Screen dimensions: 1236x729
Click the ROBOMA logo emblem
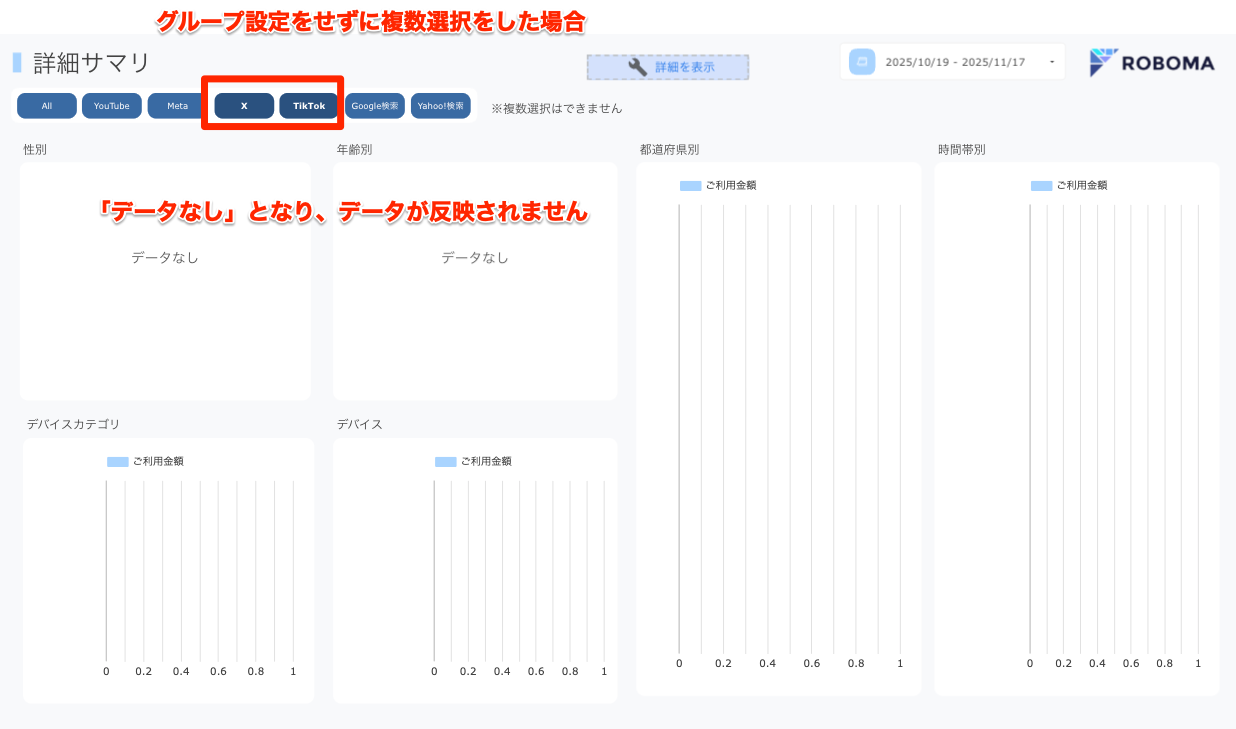coord(1103,62)
